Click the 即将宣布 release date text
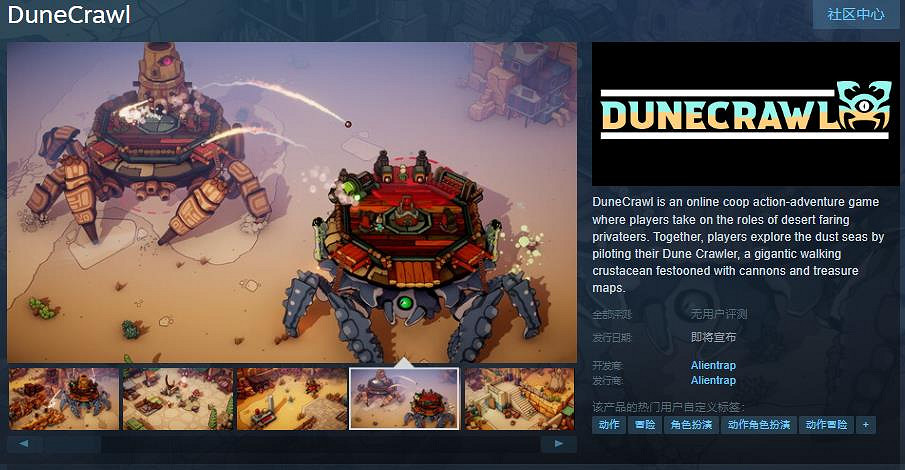Viewport: 905px width, 470px height. coord(713,337)
